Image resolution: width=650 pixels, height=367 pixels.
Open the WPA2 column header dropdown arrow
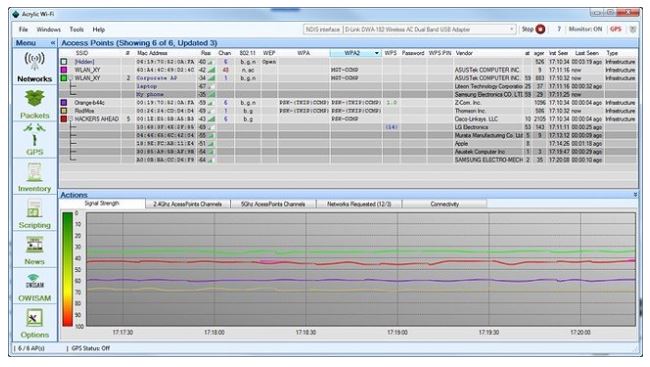[376, 53]
